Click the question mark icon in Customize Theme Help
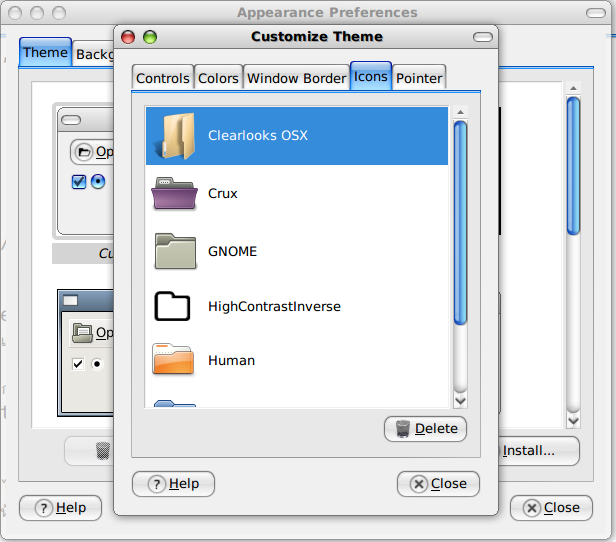The height and width of the screenshot is (542, 616). pyautogui.click(x=156, y=484)
